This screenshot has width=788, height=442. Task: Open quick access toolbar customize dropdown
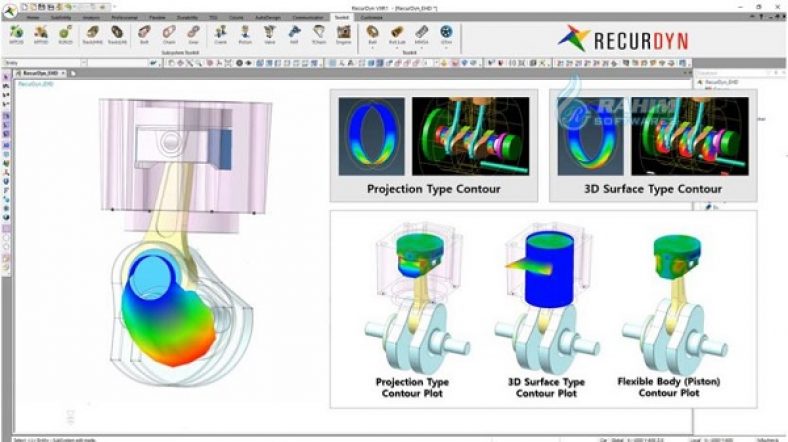coord(115,8)
